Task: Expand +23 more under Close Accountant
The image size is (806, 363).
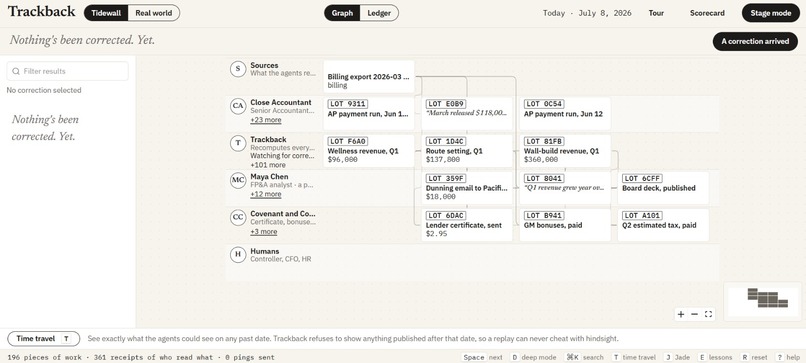Action: tap(266, 120)
